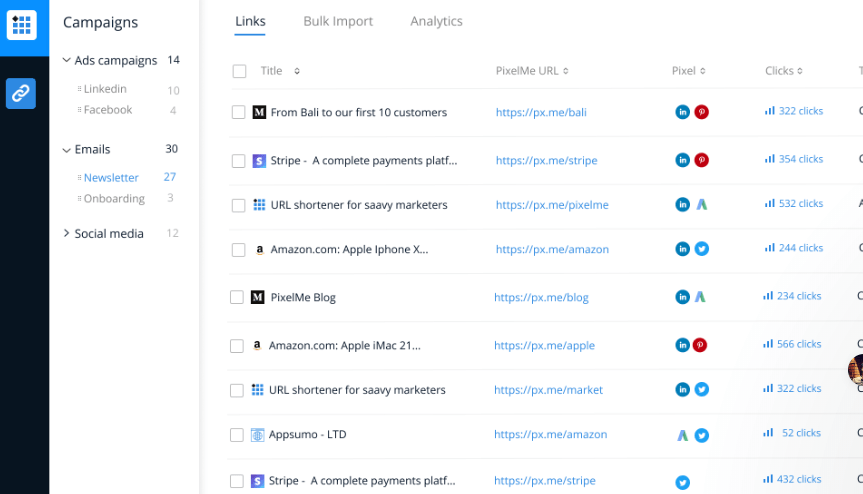Click bar chart icon beside 532 clicks
The image size is (863, 494).
click(x=769, y=204)
